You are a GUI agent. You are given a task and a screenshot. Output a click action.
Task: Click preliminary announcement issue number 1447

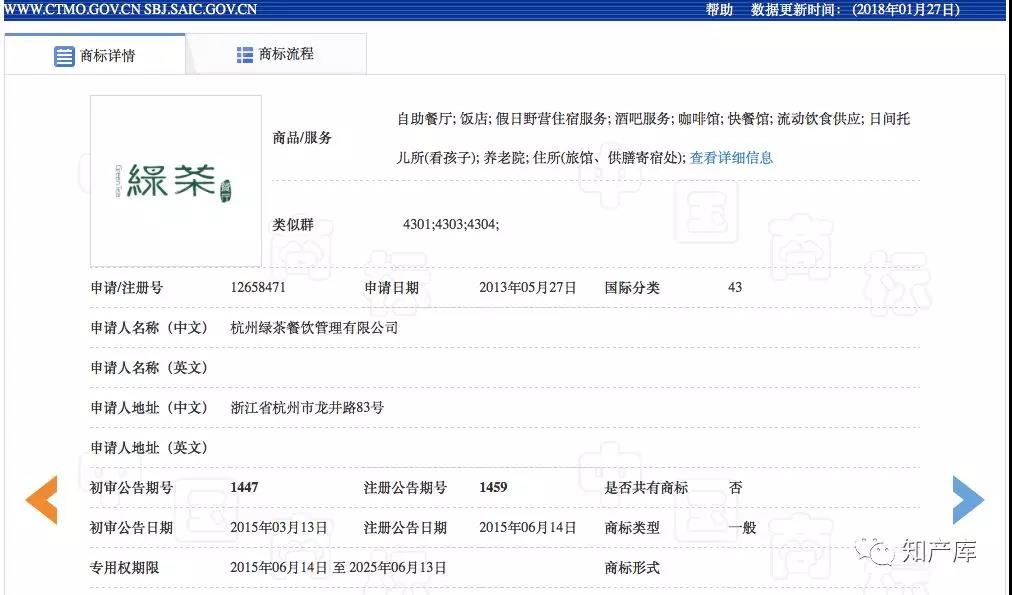[x=244, y=488]
